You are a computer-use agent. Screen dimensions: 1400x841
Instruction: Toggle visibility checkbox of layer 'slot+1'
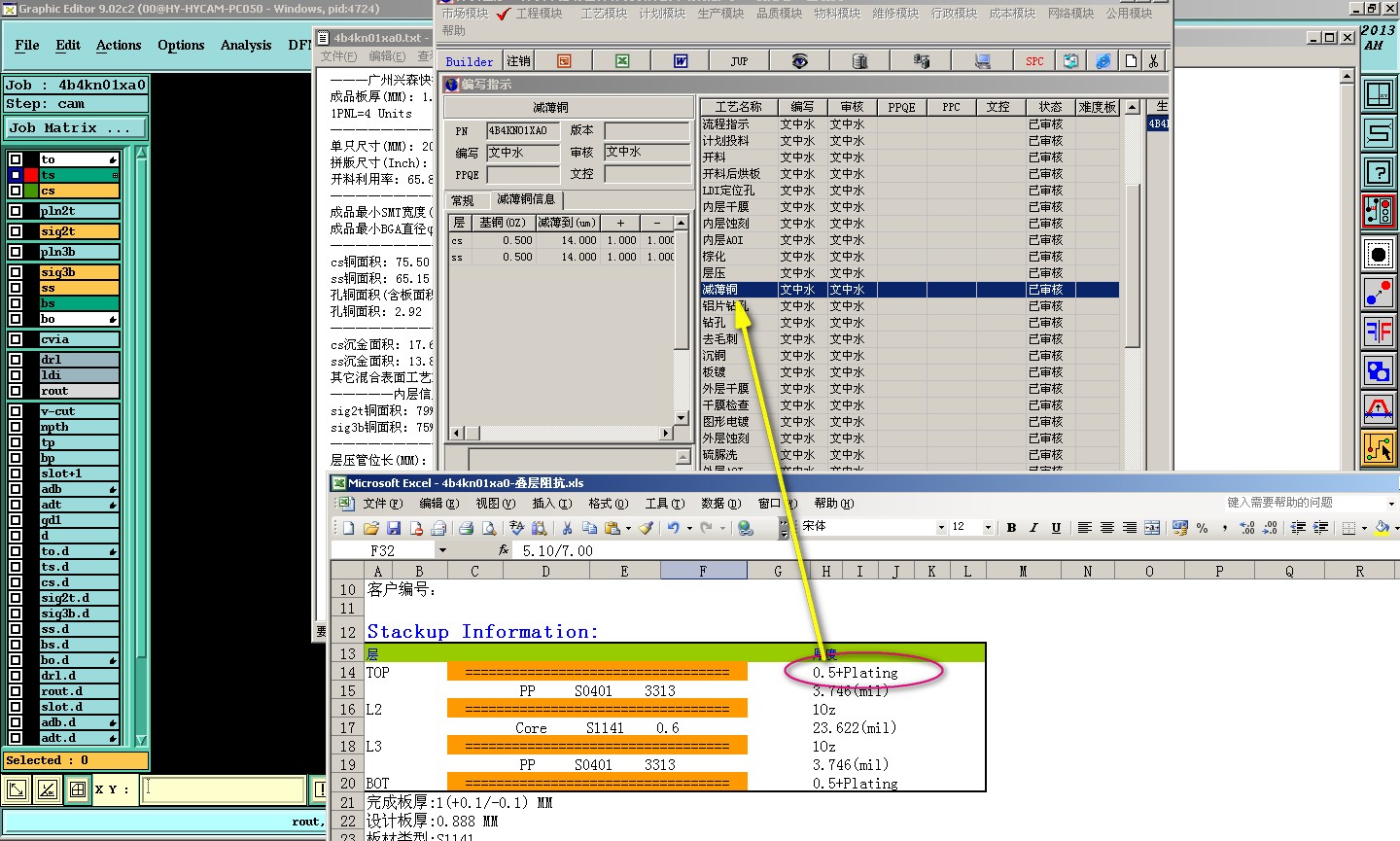(16, 473)
